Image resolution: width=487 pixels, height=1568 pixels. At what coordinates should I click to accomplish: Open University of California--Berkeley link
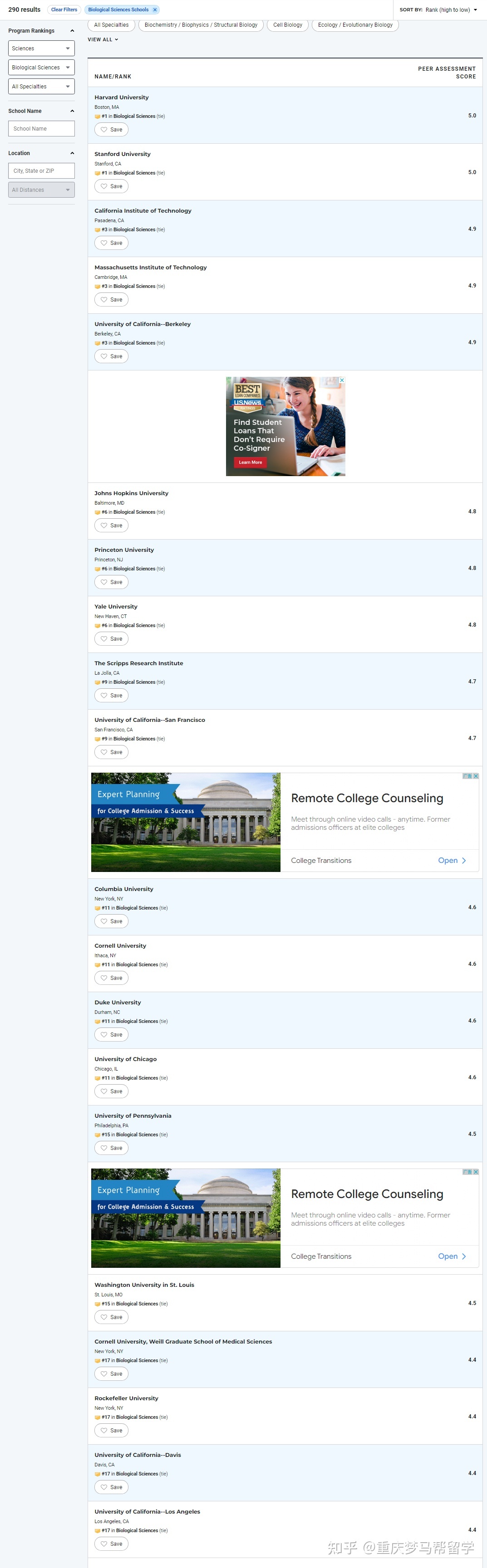143,324
